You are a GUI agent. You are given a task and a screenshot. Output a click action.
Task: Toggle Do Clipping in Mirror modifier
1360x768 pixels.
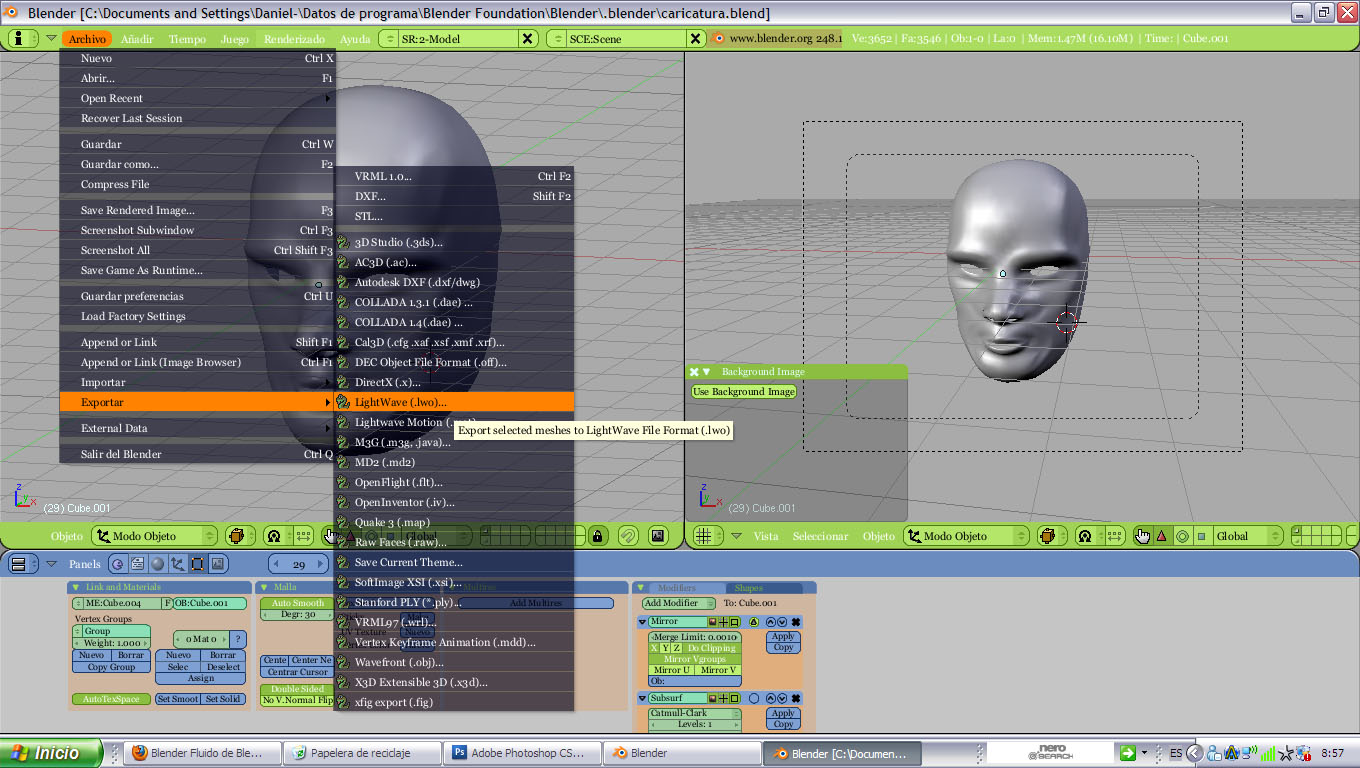coord(711,648)
